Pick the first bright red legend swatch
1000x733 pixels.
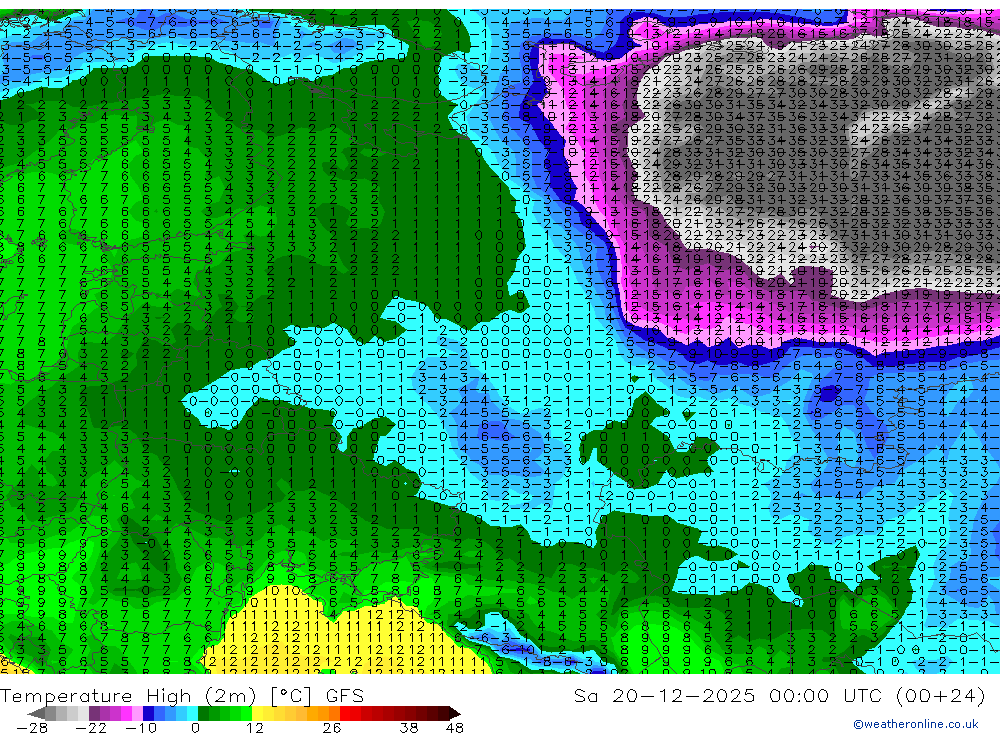345,713
